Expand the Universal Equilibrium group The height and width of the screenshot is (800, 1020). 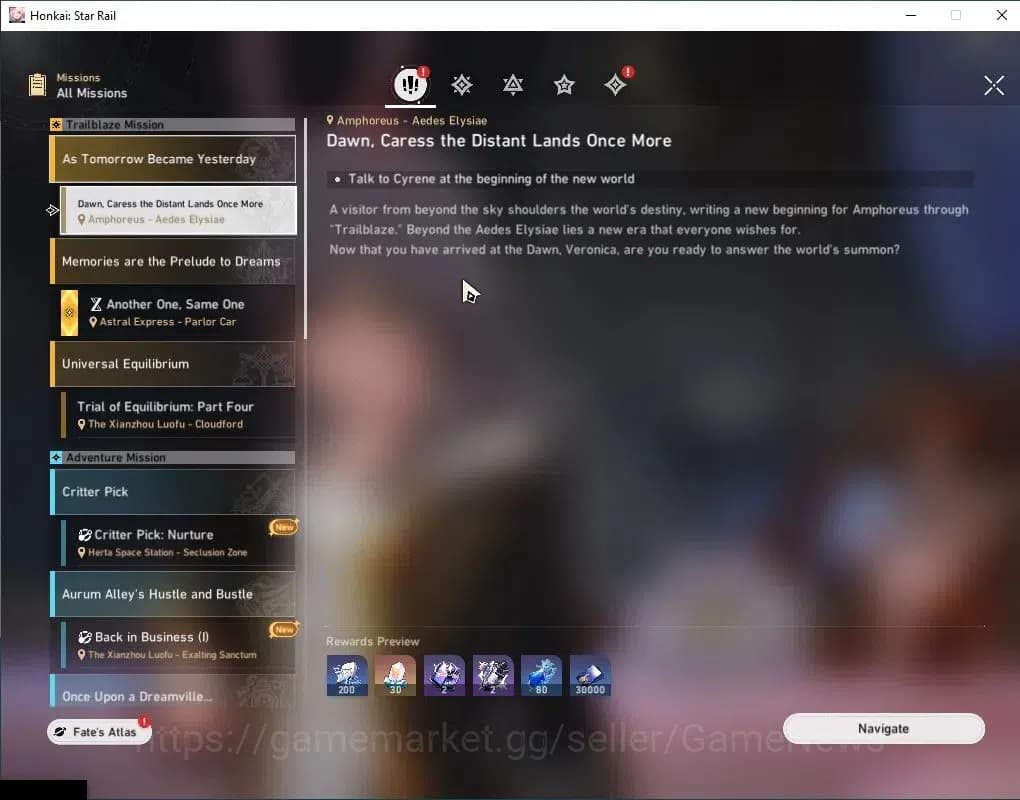coord(172,364)
